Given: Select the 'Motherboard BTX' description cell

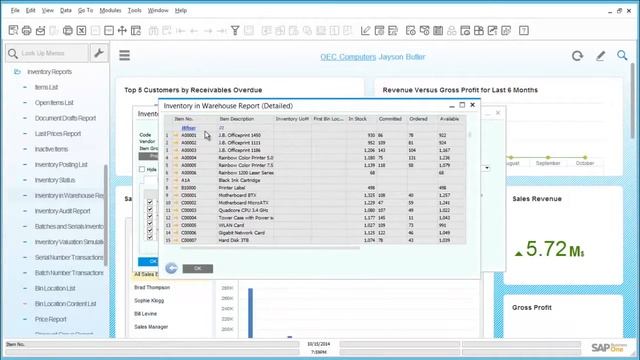Looking at the screenshot, I should [x=246, y=196].
